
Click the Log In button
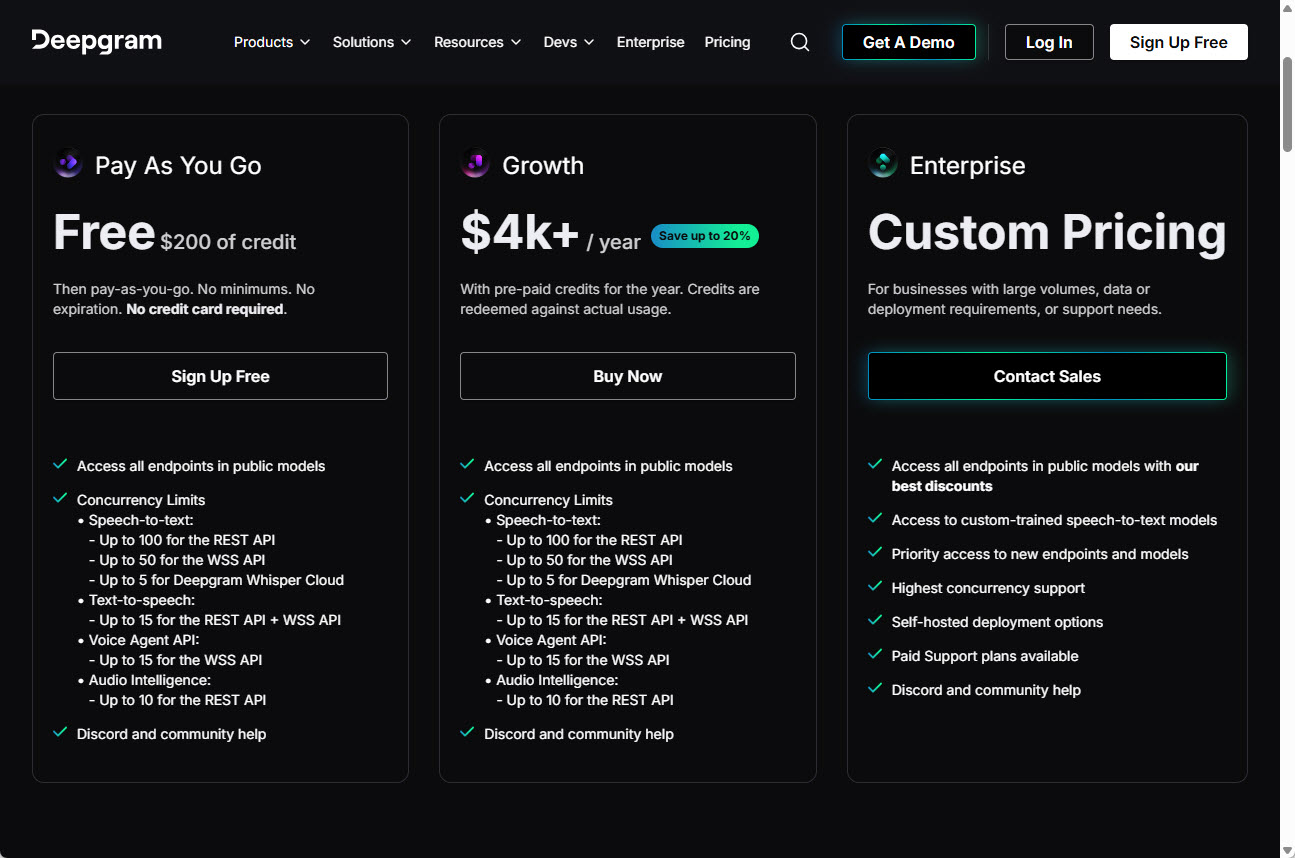click(x=1049, y=42)
